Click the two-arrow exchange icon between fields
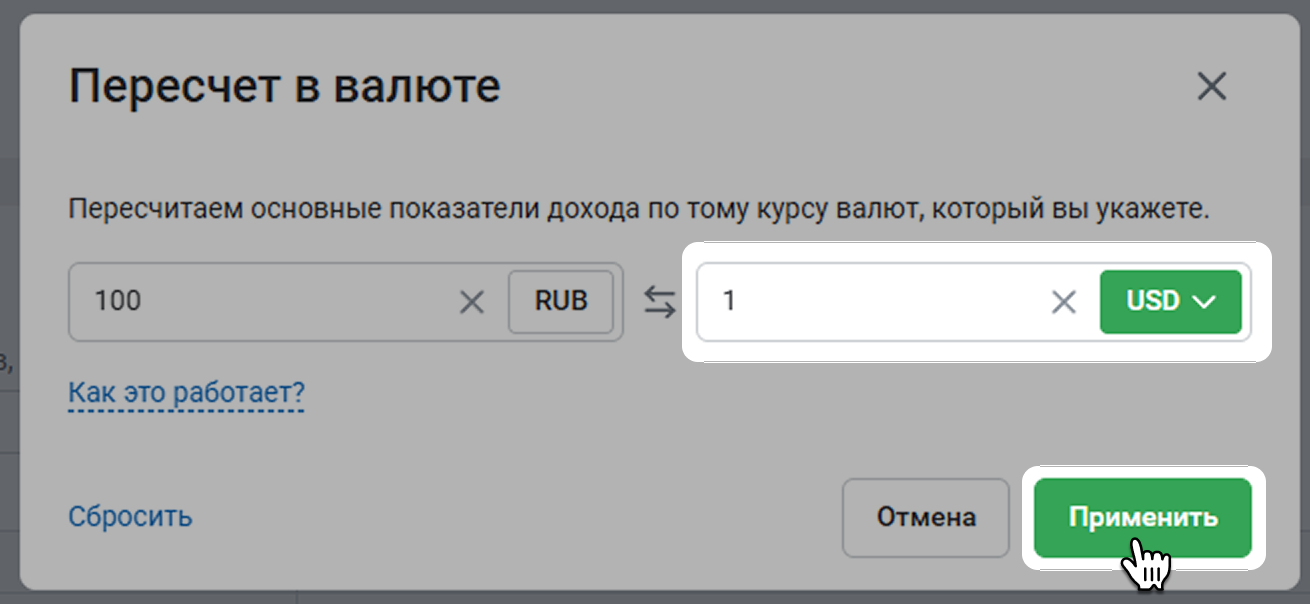1310x604 pixels. tap(659, 302)
